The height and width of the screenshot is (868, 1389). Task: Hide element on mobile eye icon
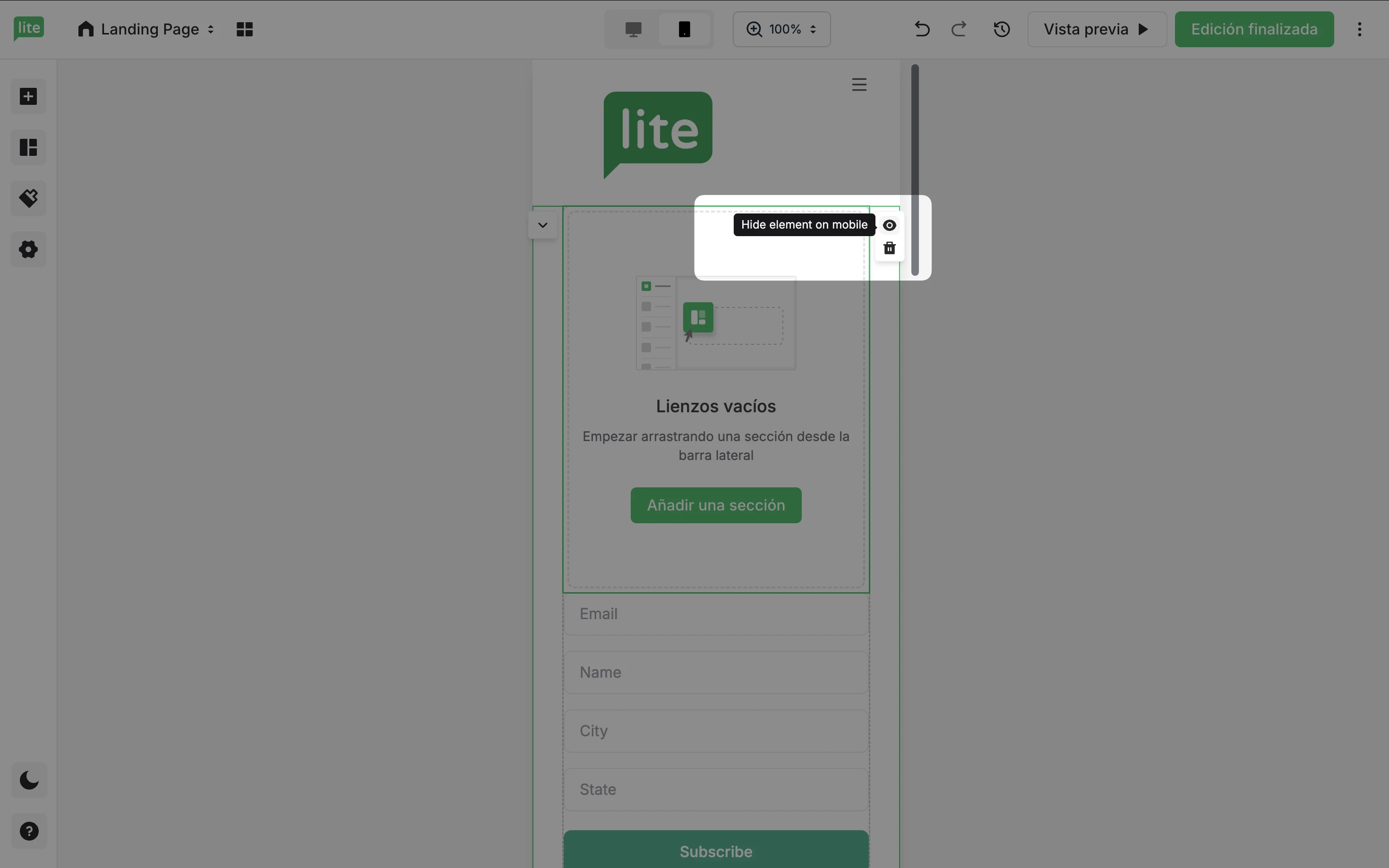point(889,225)
